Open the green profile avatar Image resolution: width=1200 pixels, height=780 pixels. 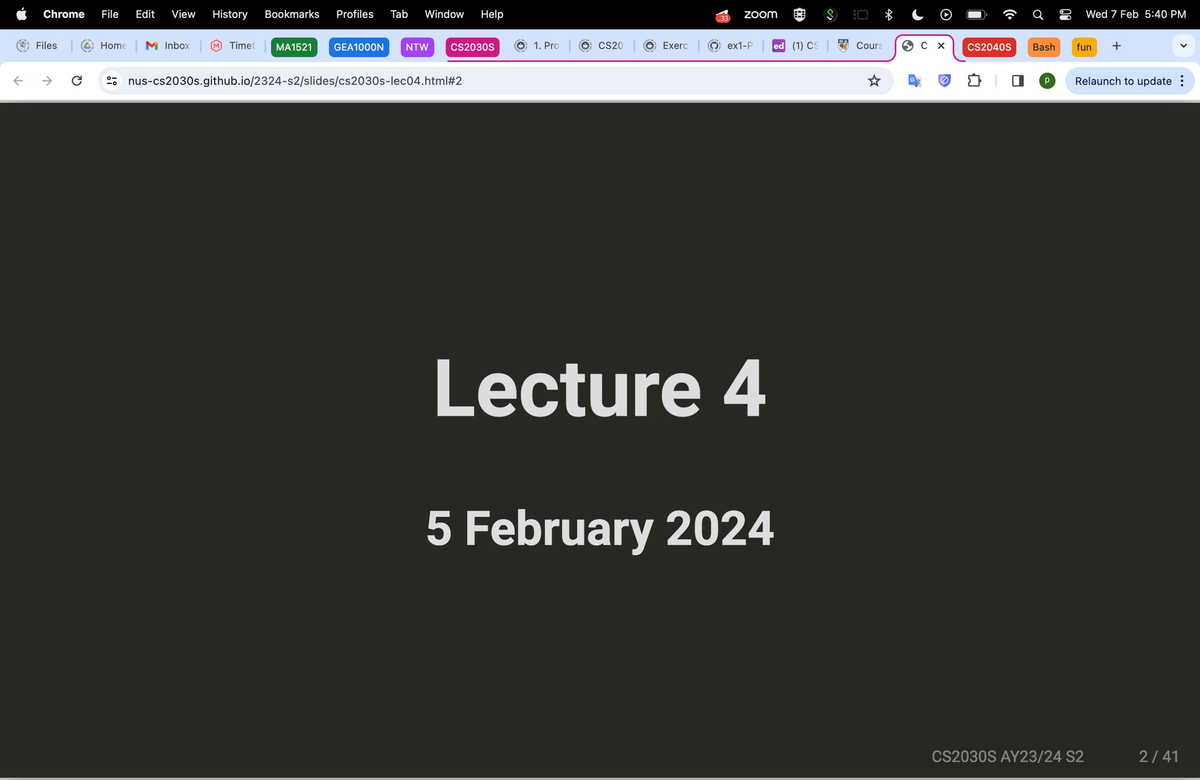pyautogui.click(x=1046, y=81)
